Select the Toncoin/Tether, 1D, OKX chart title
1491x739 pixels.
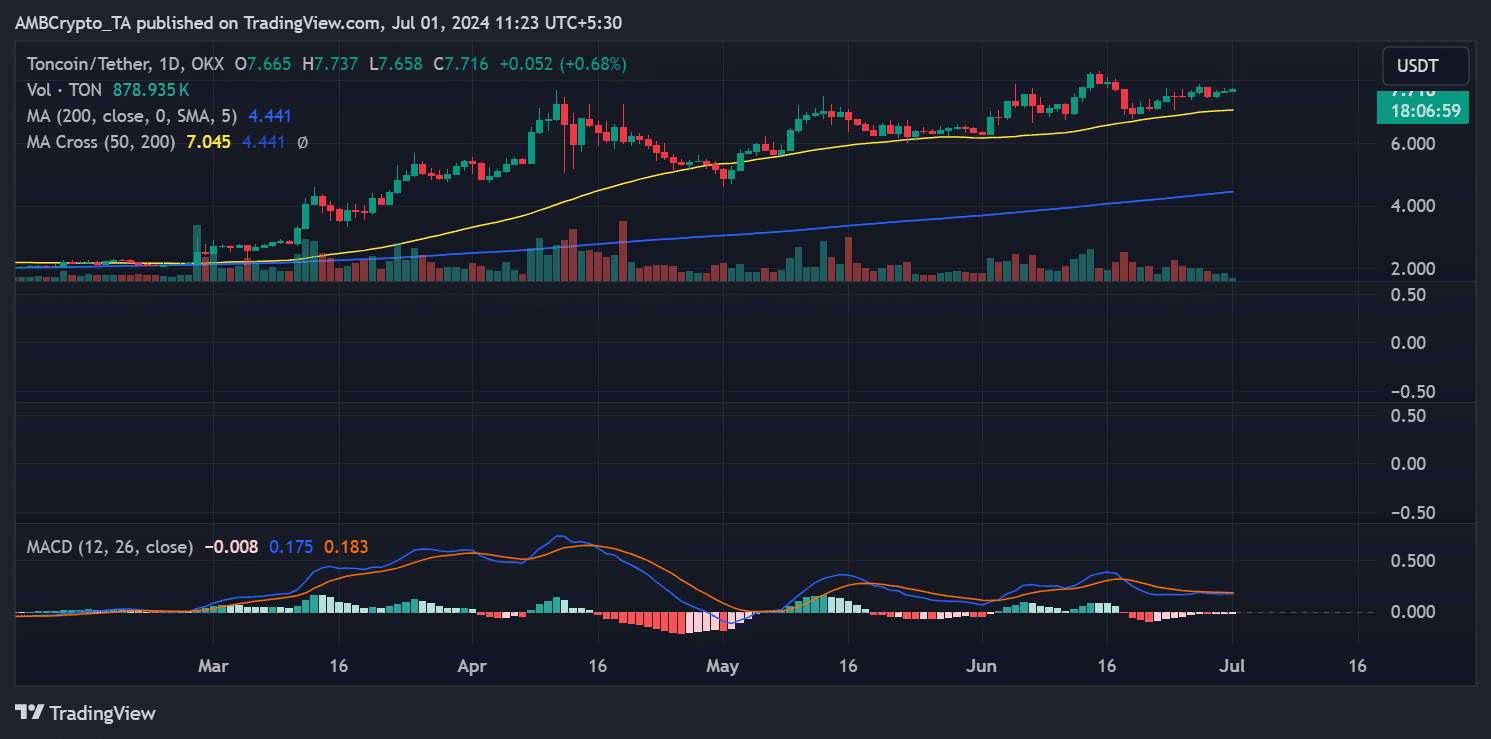coord(125,64)
